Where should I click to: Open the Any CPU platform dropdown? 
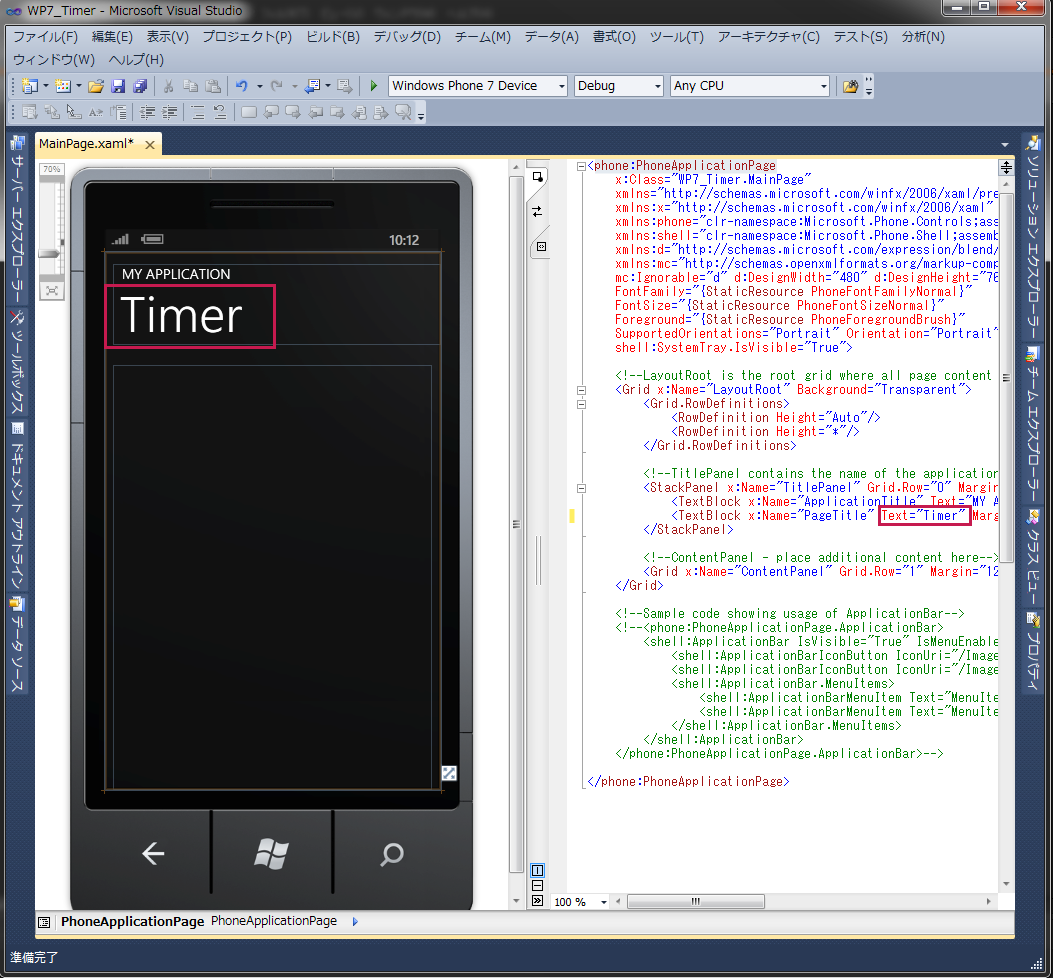823,86
